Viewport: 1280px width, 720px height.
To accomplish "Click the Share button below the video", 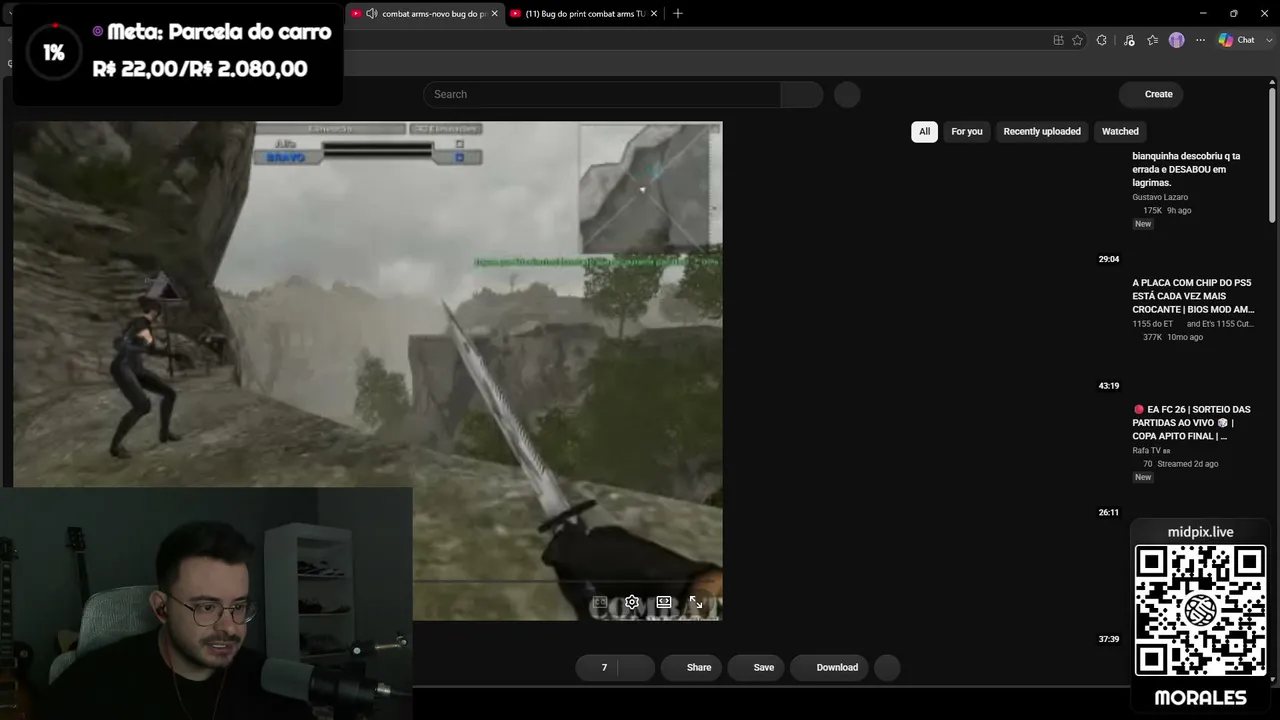I will [x=691, y=667].
